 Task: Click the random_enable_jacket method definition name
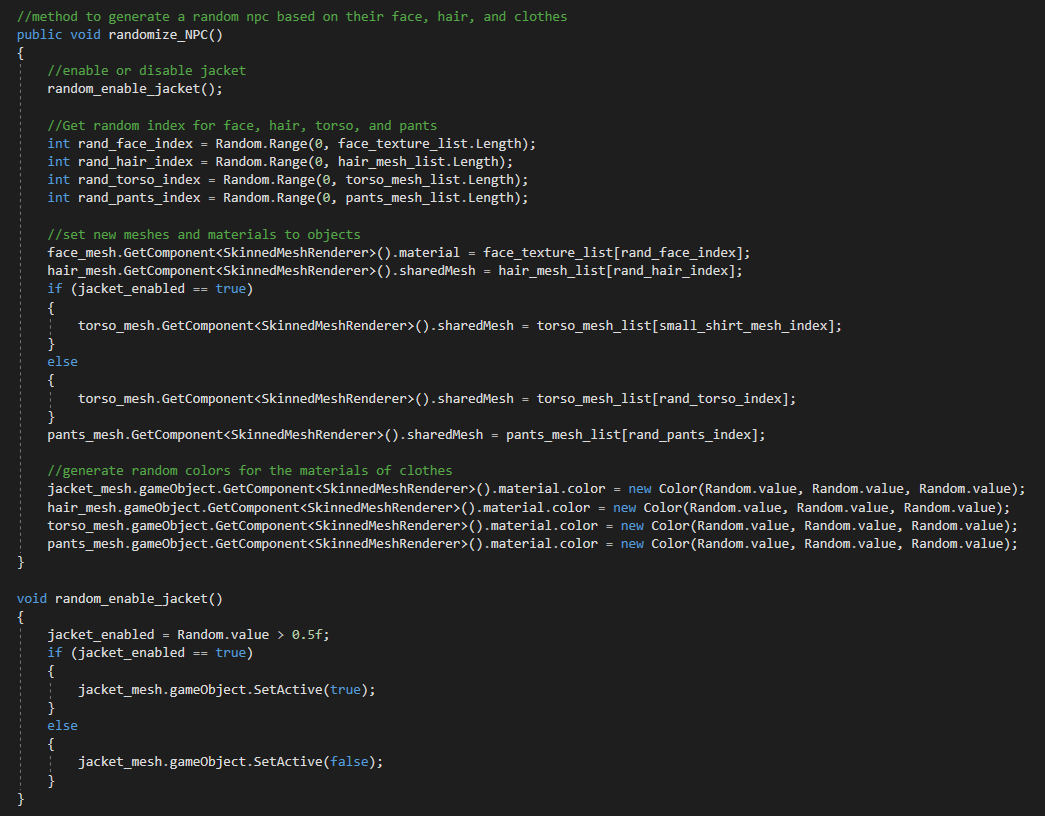tap(138, 598)
